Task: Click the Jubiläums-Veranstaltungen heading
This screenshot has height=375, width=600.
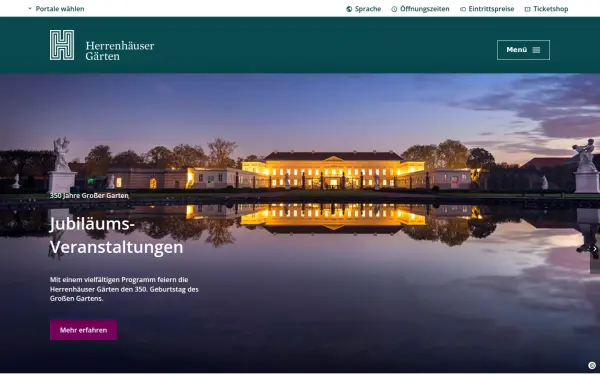Action: 116,236
